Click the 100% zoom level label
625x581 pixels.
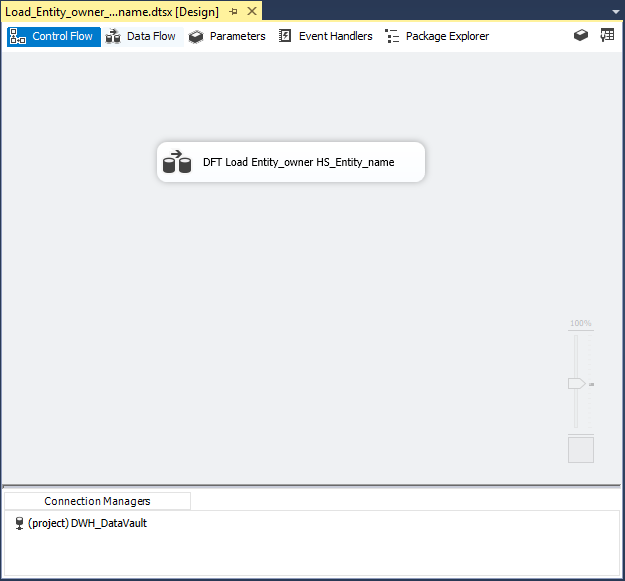pyautogui.click(x=580, y=323)
